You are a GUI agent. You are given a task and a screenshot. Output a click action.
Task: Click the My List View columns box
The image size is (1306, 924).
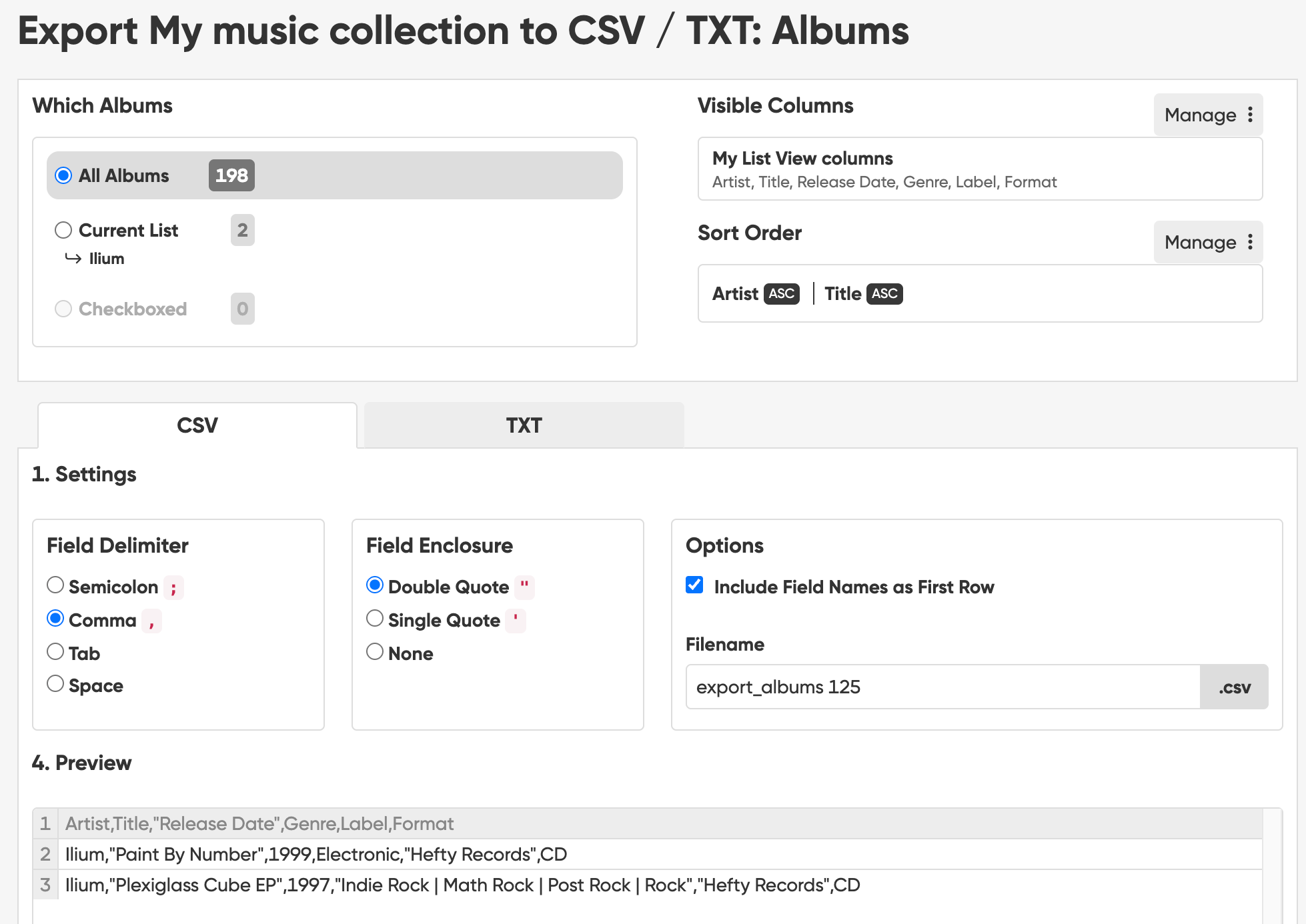[x=979, y=169]
